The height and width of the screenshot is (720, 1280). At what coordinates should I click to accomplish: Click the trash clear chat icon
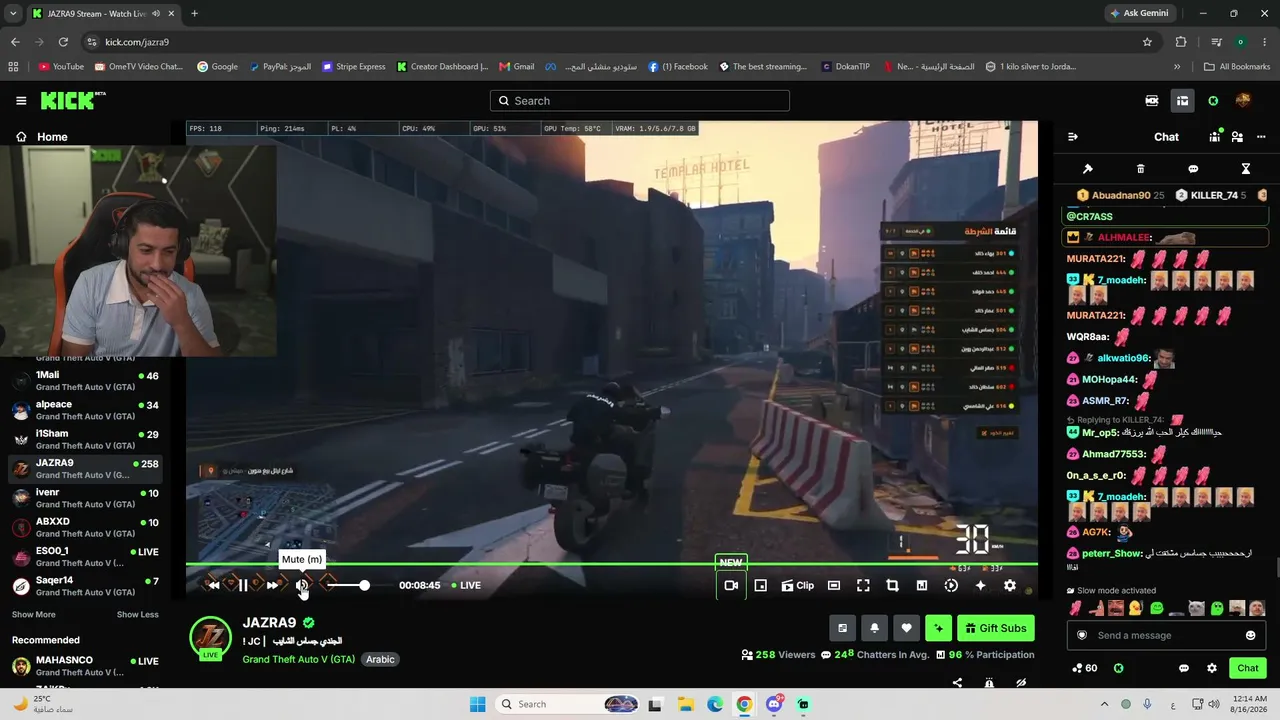click(1141, 169)
